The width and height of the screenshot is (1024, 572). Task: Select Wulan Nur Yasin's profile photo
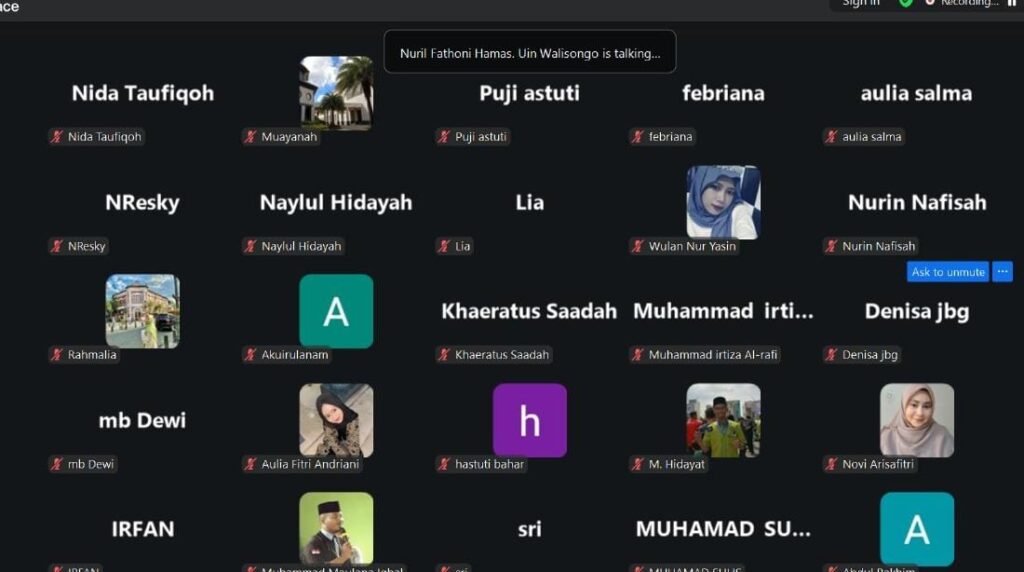[723, 202]
